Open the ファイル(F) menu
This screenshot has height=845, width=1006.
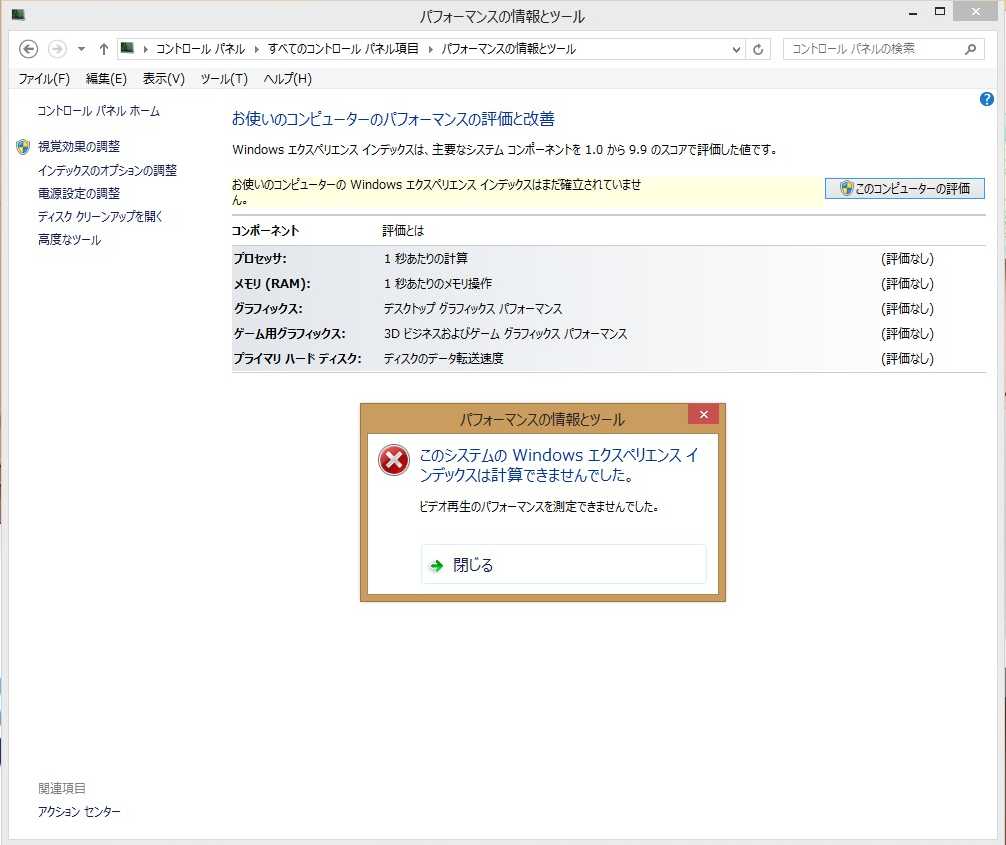coord(44,79)
